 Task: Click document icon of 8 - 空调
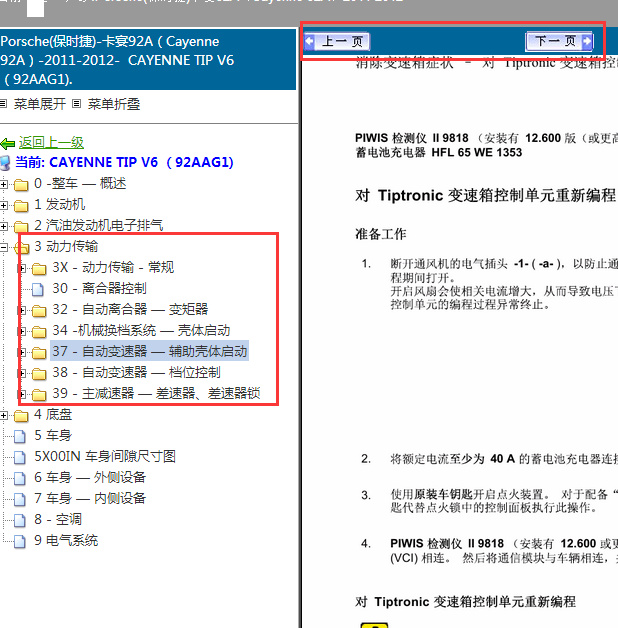point(20,520)
